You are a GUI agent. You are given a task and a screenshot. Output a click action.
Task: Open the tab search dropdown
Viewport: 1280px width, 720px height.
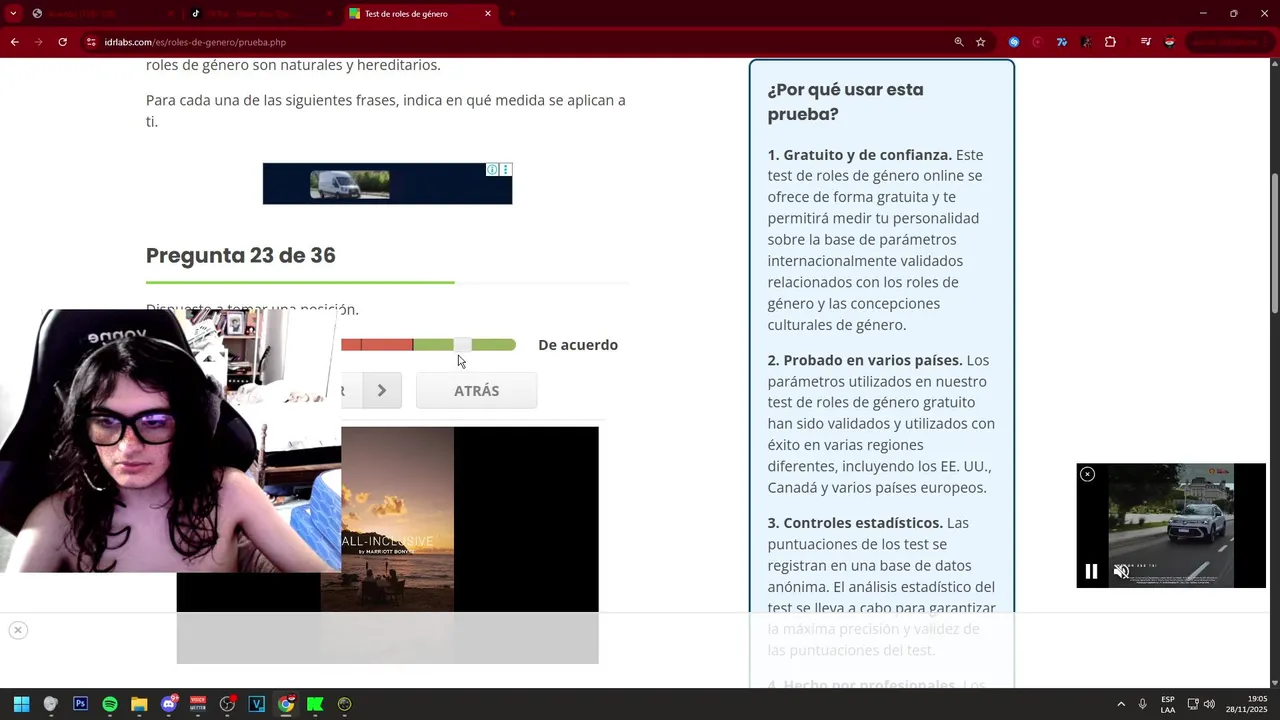tap(13, 14)
